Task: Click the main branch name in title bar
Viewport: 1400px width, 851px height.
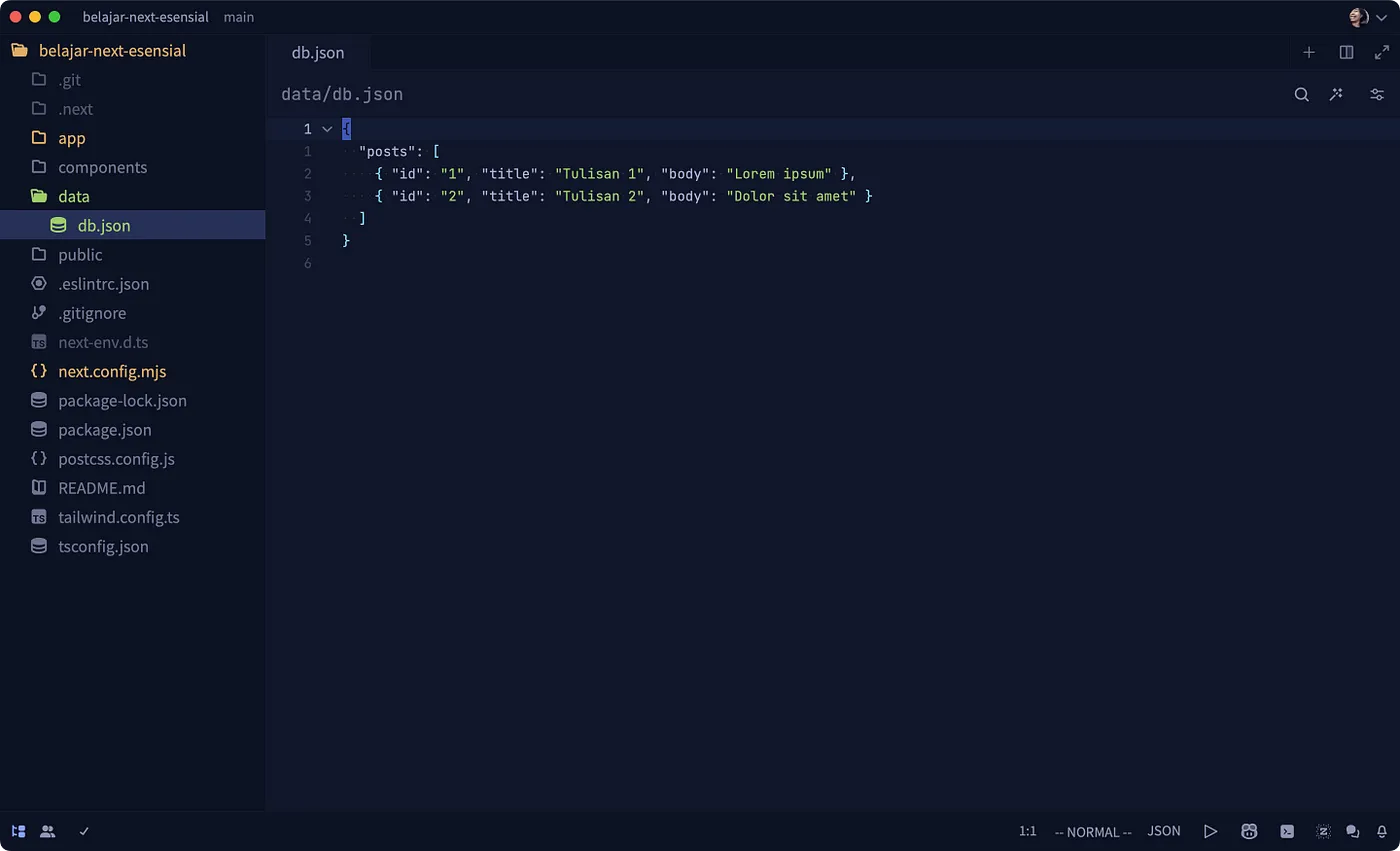Action: pyautogui.click(x=239, y=17)
